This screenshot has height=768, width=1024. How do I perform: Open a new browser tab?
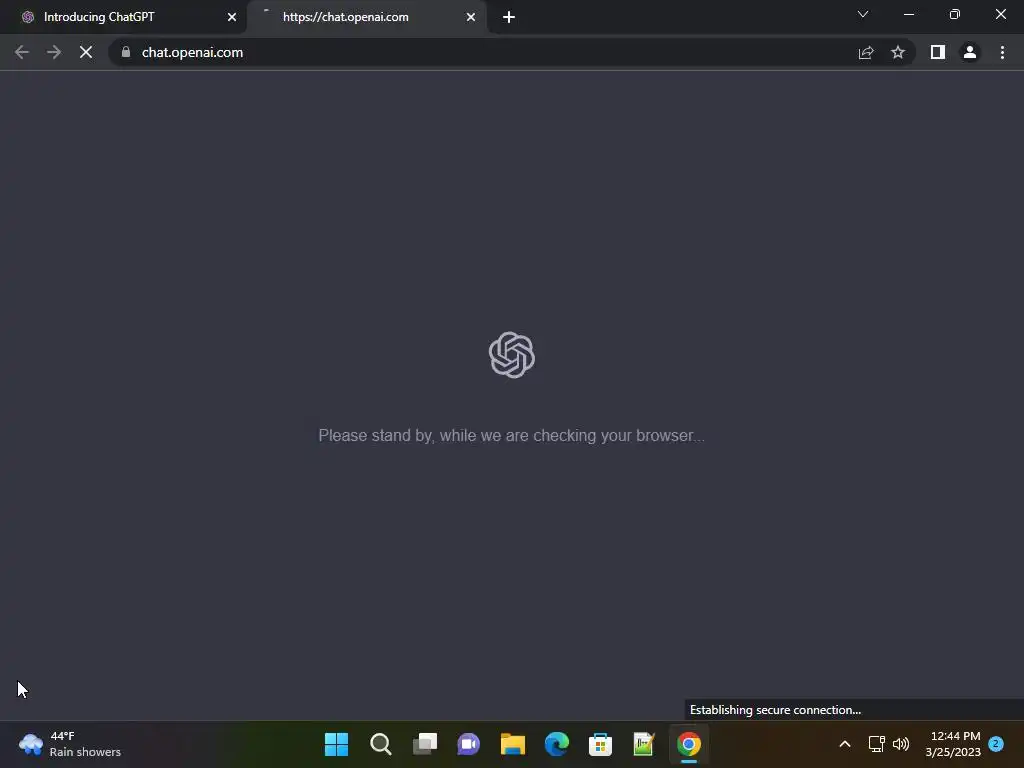tap(509, 17)
